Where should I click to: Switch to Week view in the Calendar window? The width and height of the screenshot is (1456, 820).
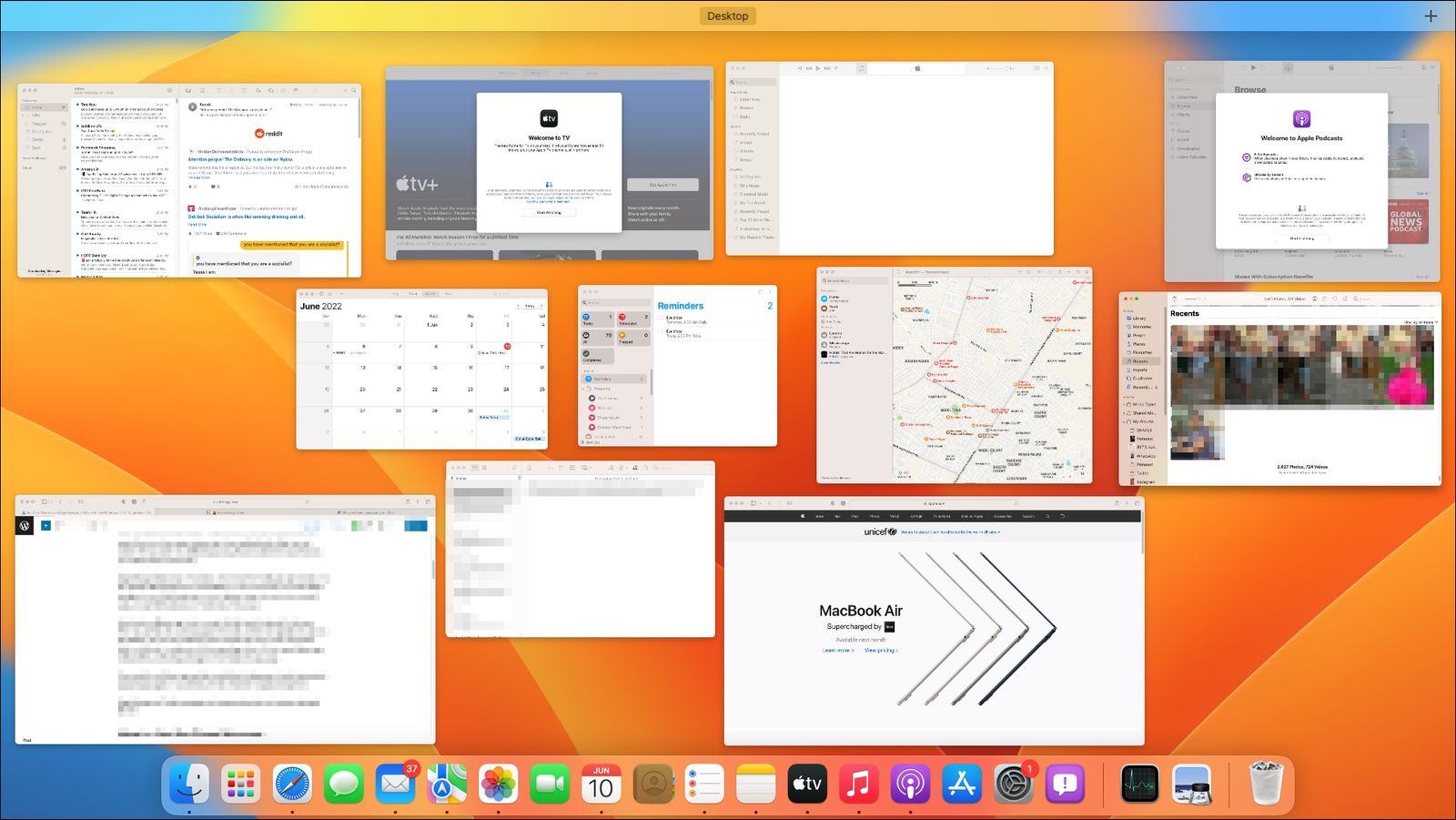point(413,293)
